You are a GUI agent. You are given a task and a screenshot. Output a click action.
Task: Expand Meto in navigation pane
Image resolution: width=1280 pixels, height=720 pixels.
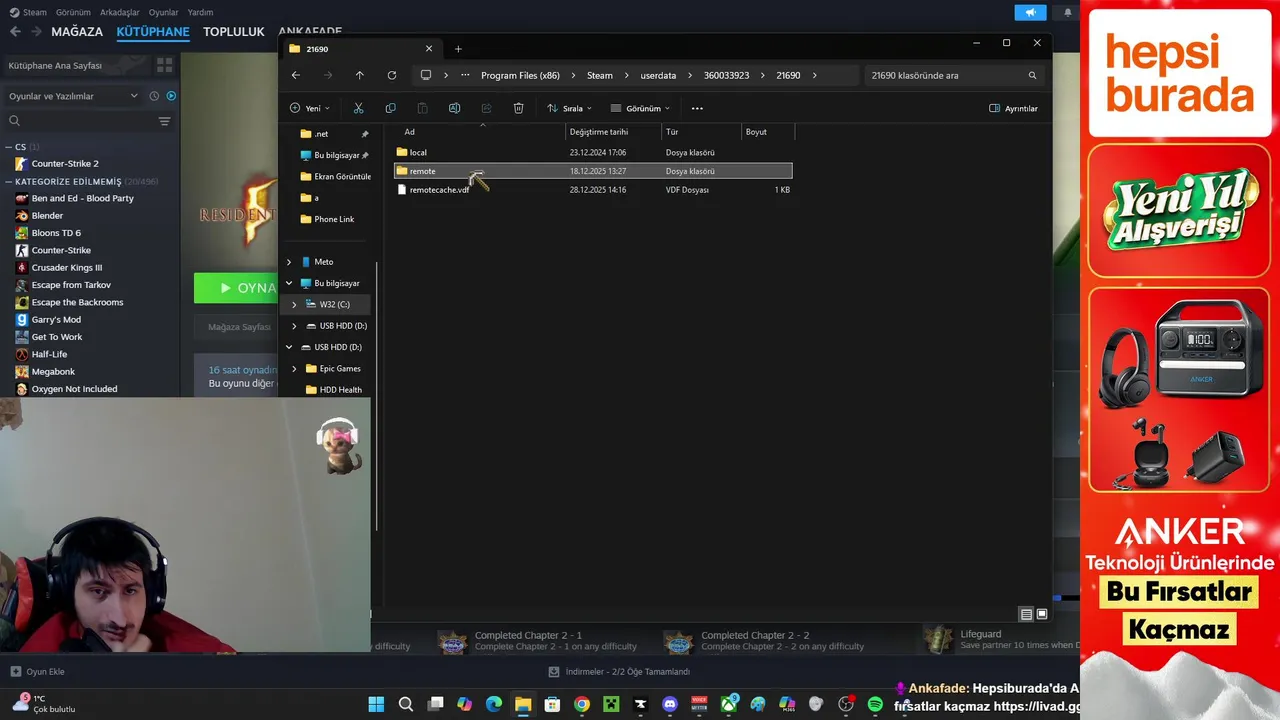(x=289, y=262)
